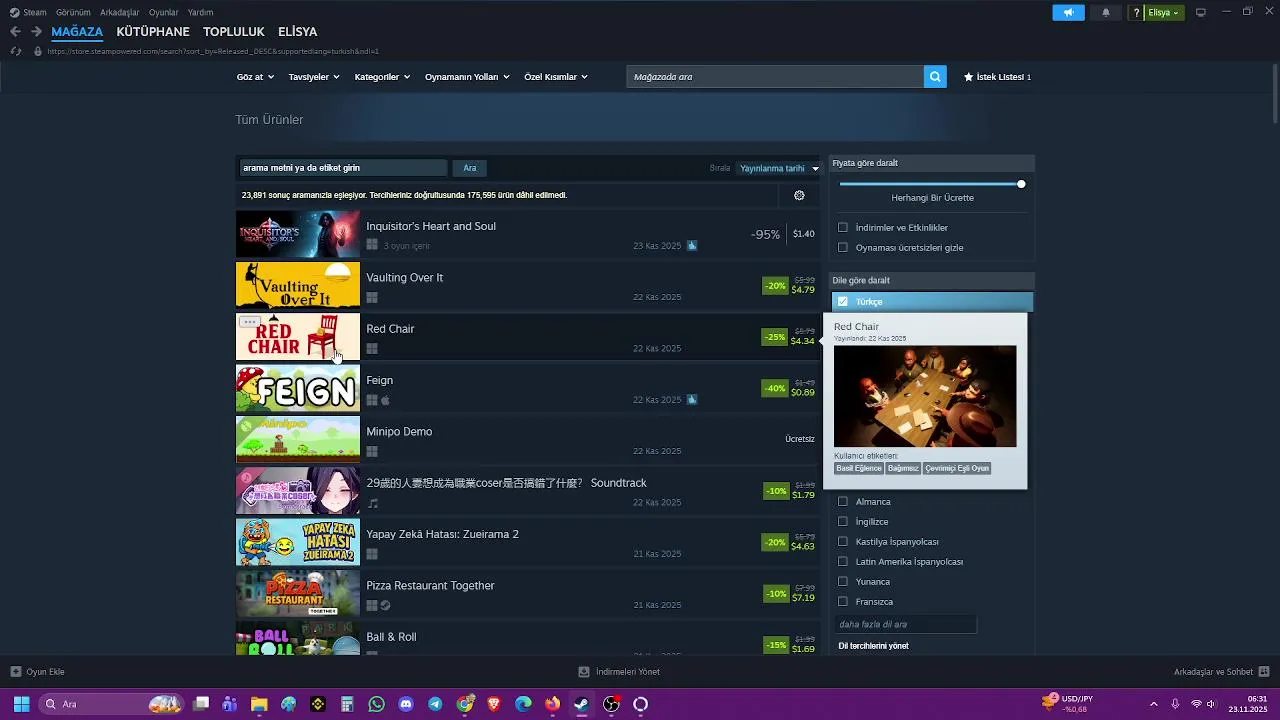Open the Pizza Restaurant Together thumbnail
Image resolution: width=1280 pixels, height=720 pixels.
click(x=298, y=594)
